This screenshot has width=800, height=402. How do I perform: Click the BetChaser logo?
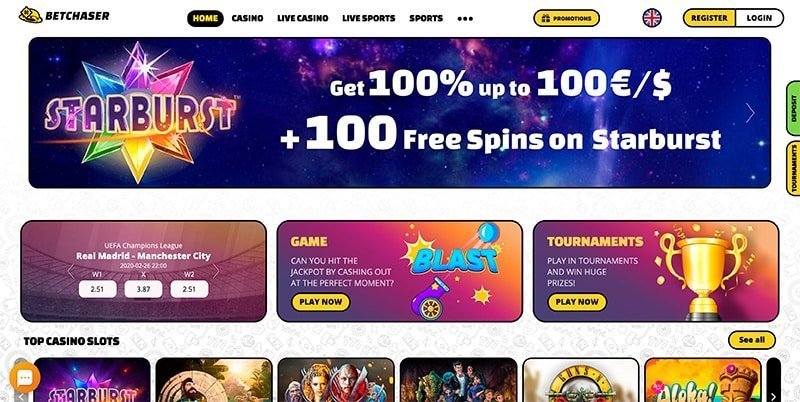coord(64,16)
